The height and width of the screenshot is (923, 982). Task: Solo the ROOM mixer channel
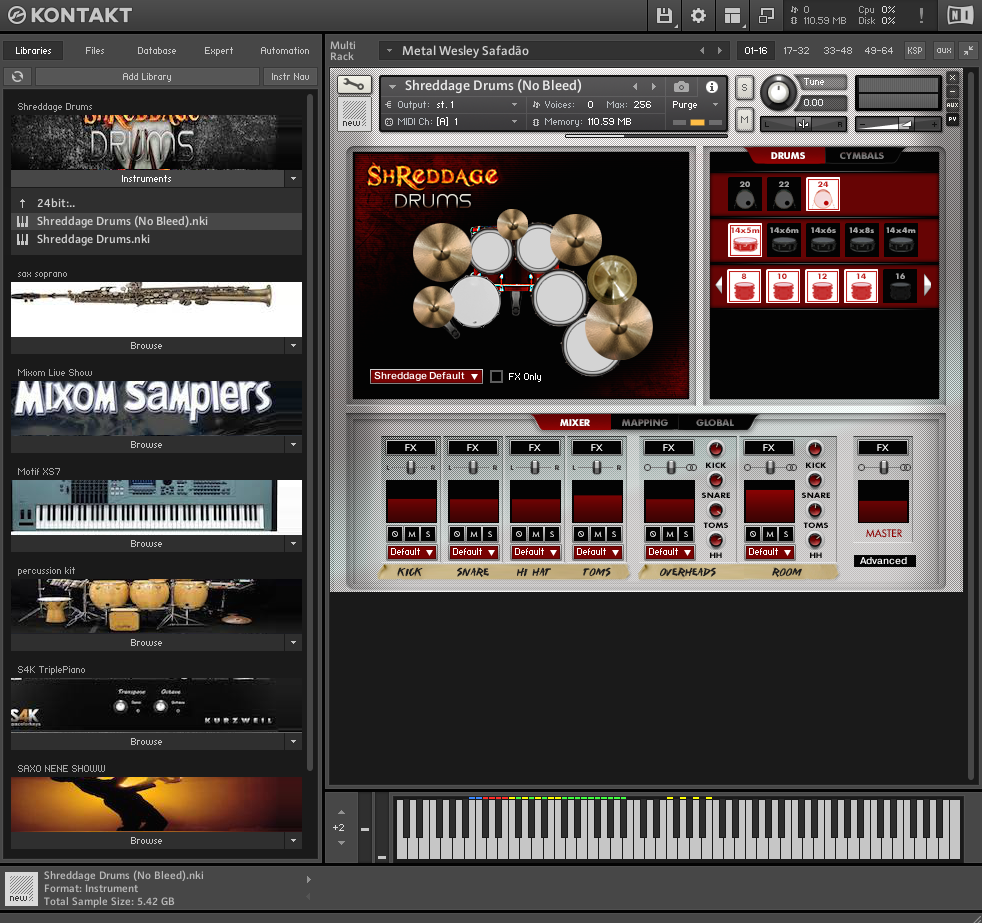[785, 534]
